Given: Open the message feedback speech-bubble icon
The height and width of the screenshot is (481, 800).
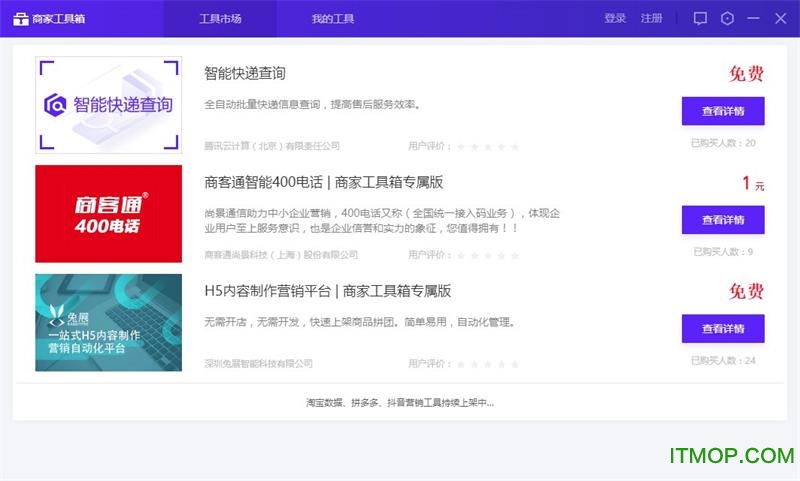Looking at the screenshot, I should click(700, 18).
